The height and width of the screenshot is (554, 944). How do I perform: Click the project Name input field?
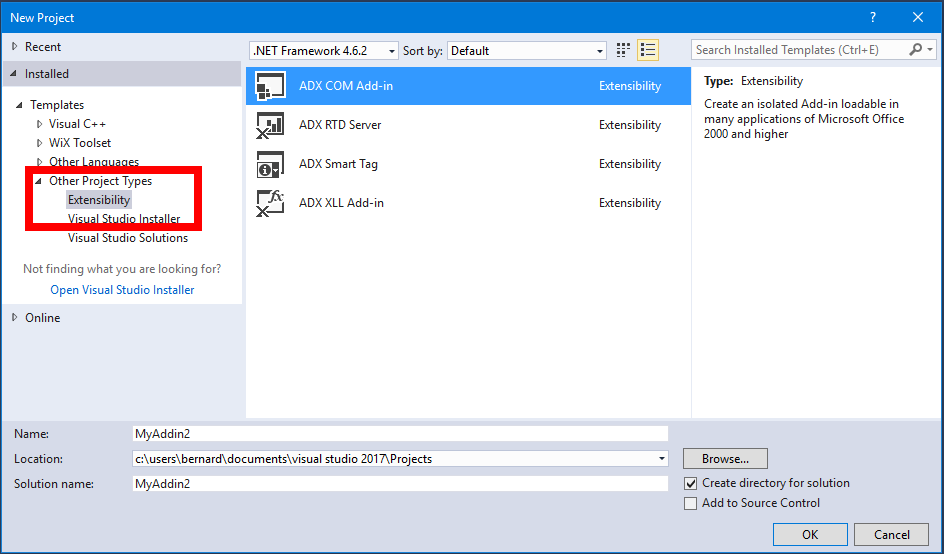tap(400, 434)
